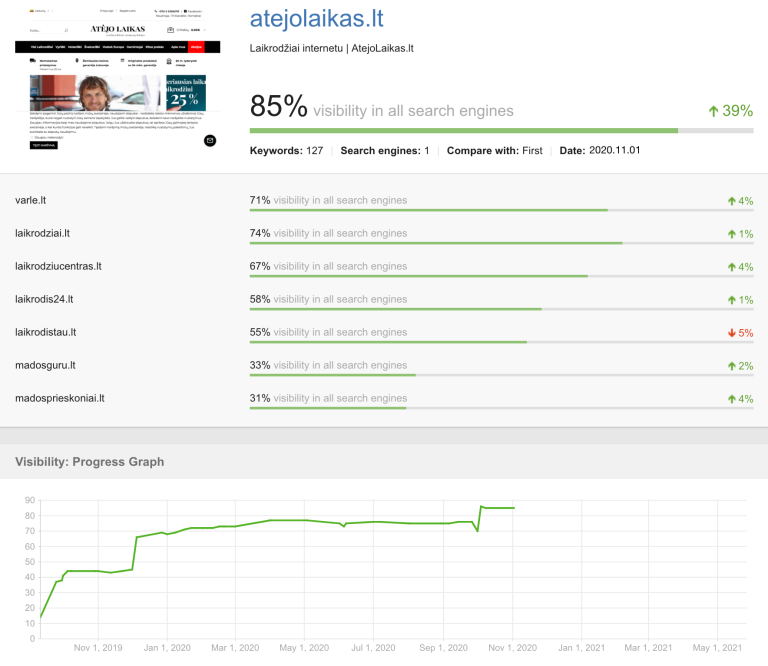Click the Nov 1, 2019 axis label
Image resolution: width=768 pixels, height=666 pixels.
point(98,648)
